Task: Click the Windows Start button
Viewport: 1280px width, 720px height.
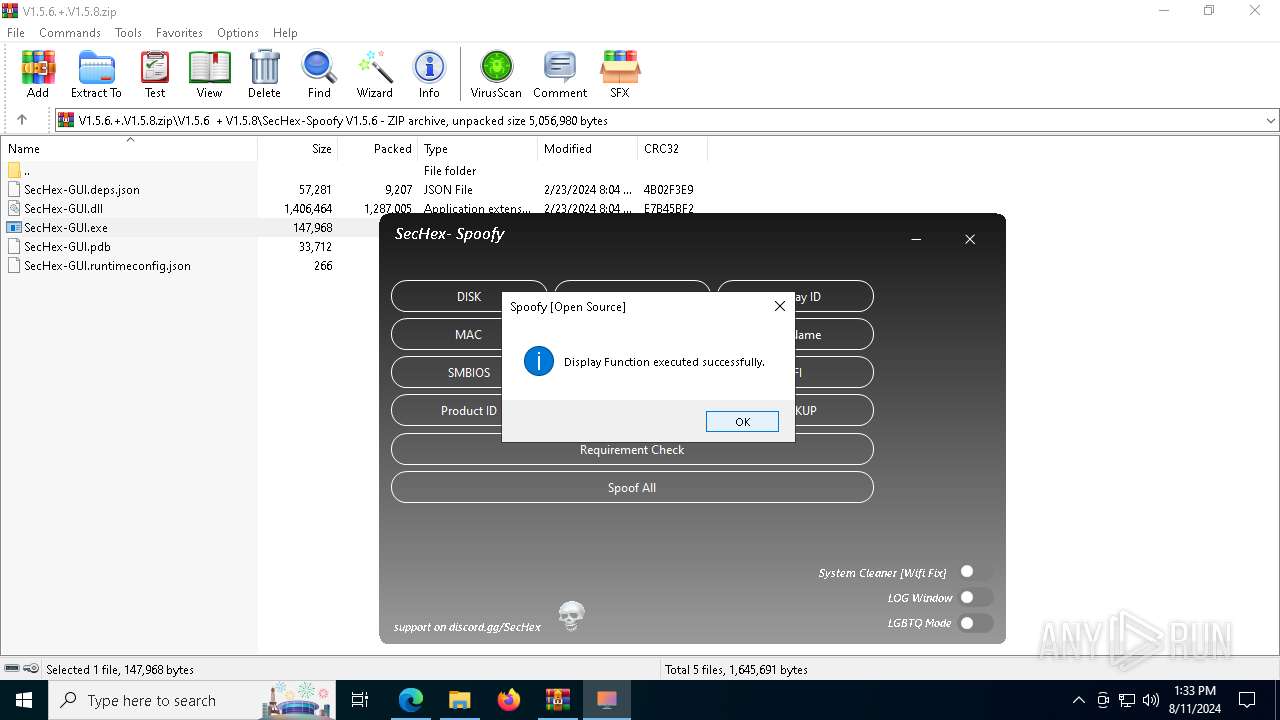Action: (24, 700)
